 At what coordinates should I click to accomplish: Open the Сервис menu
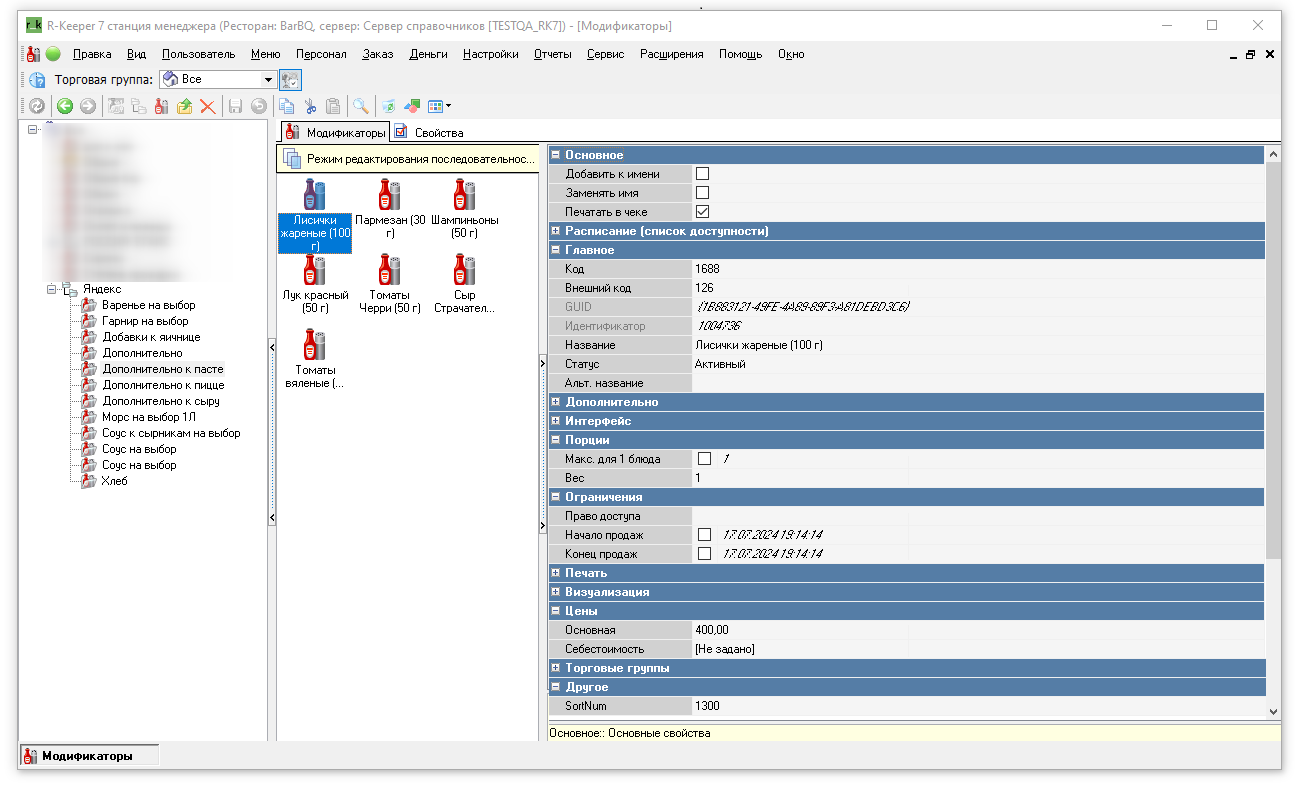pyautogui.click(x=605, y=54)
